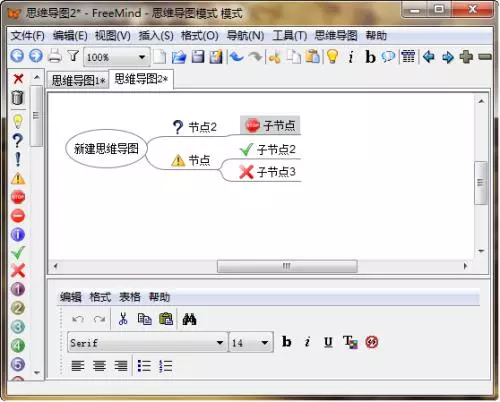
Task: Add priority 5 icon from sidebar
Action: [x=18, y=364]
